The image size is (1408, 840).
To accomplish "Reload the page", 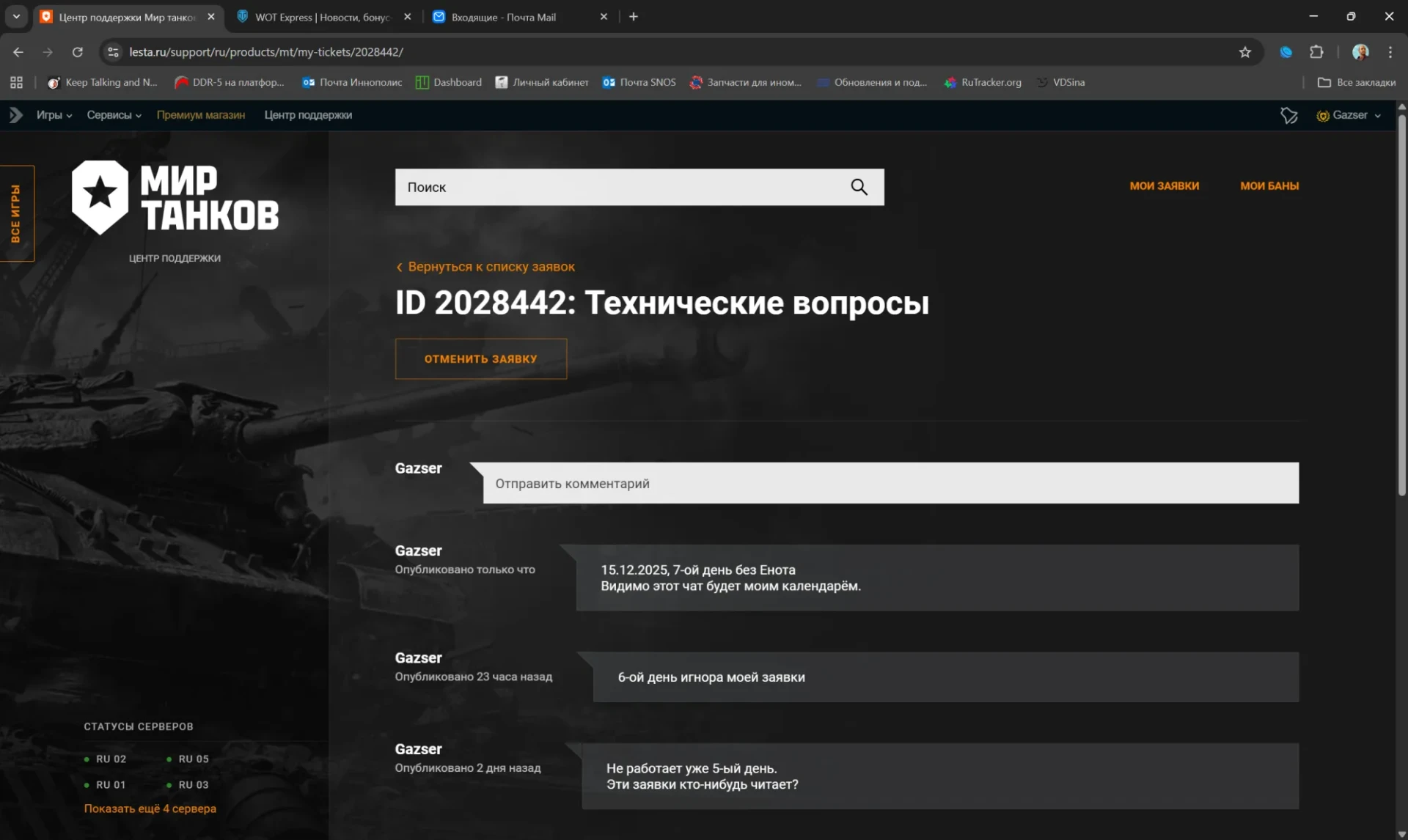I will point(77,52).
